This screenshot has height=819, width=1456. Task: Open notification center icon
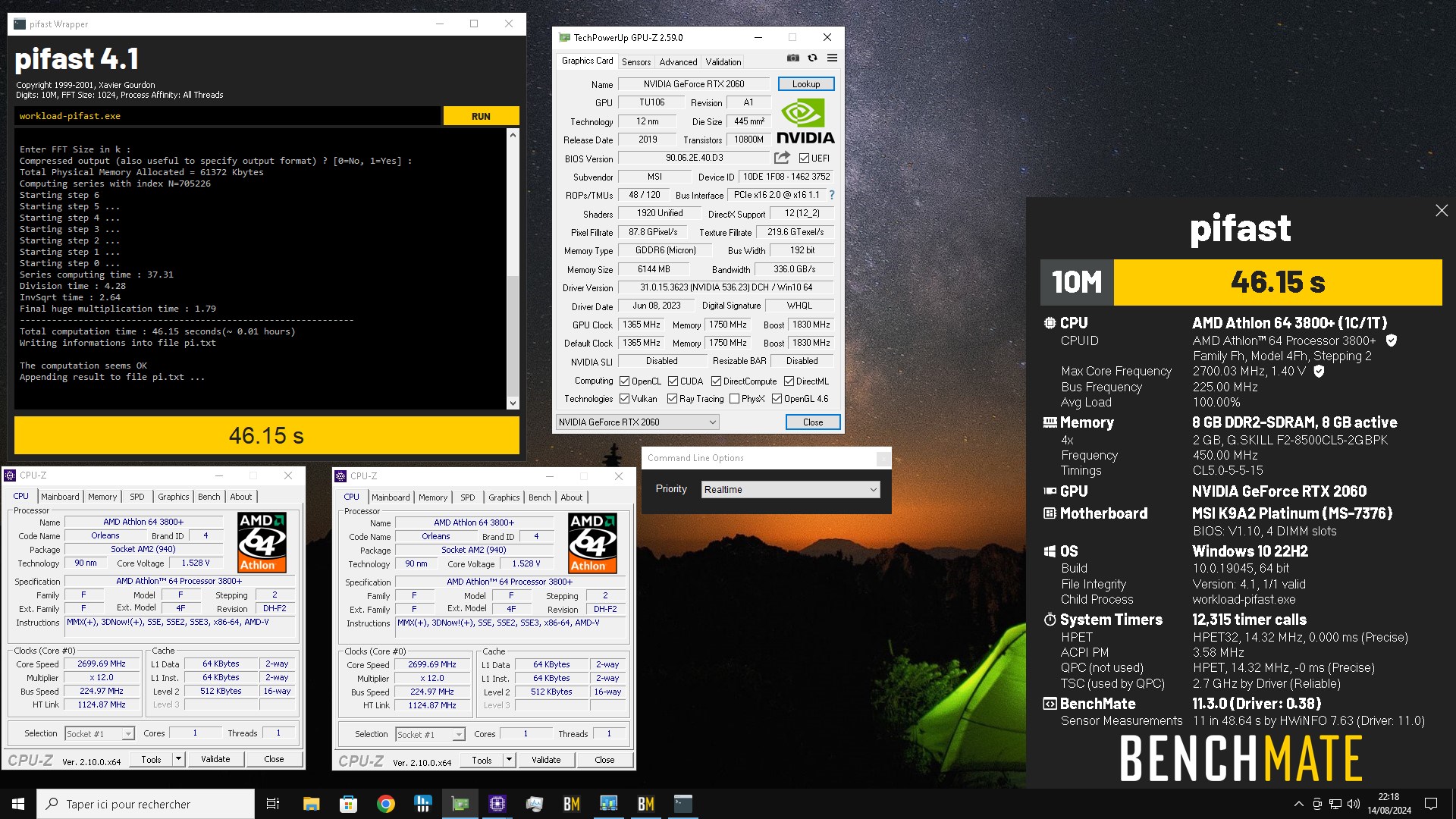[x=1431, y=804]
